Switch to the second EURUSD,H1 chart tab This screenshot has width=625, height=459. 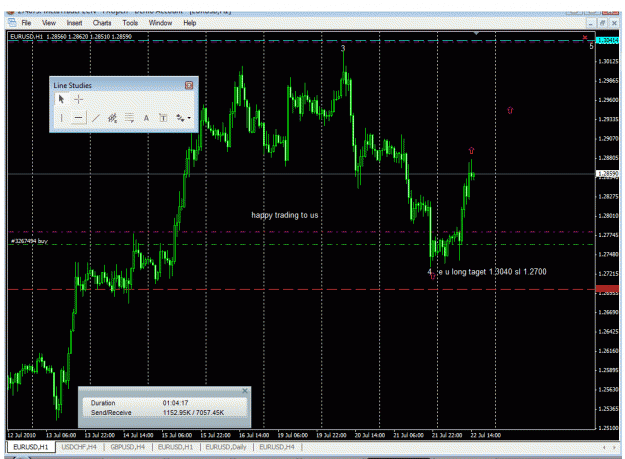[x=175, y=447]
